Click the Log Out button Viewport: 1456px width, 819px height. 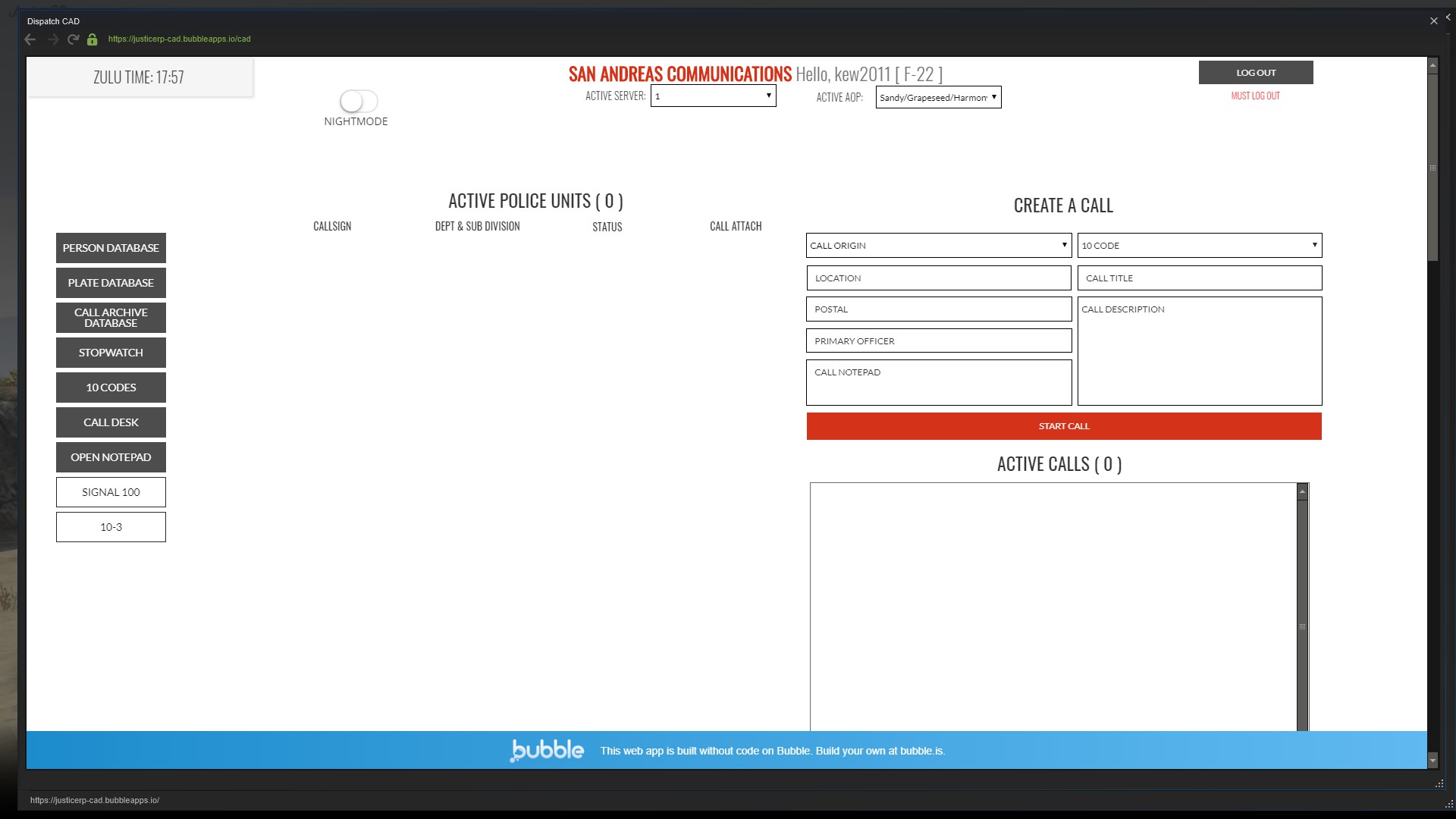coord(1255,73)
